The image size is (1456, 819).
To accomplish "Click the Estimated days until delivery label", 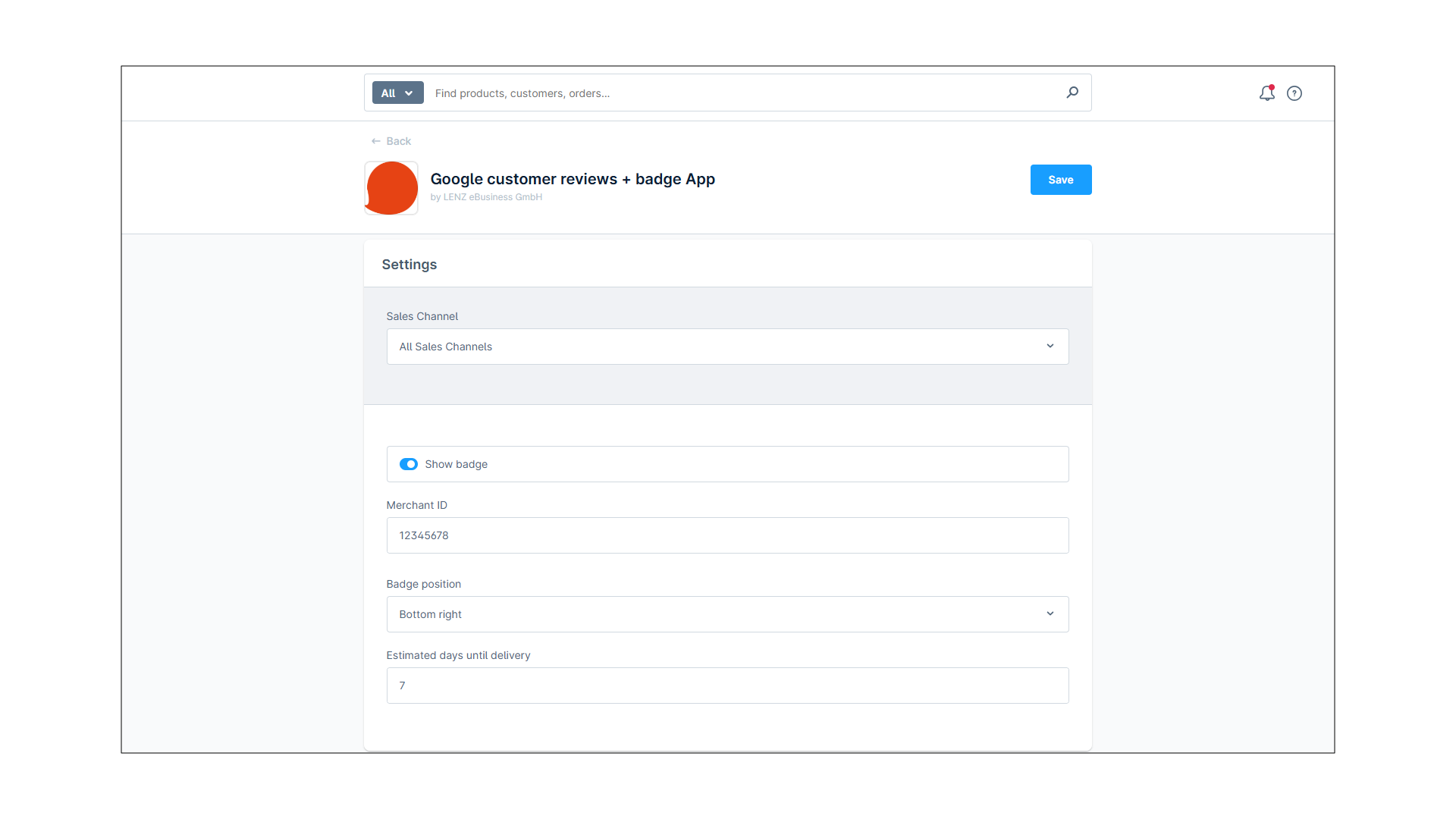I will [x=459, y=655].
